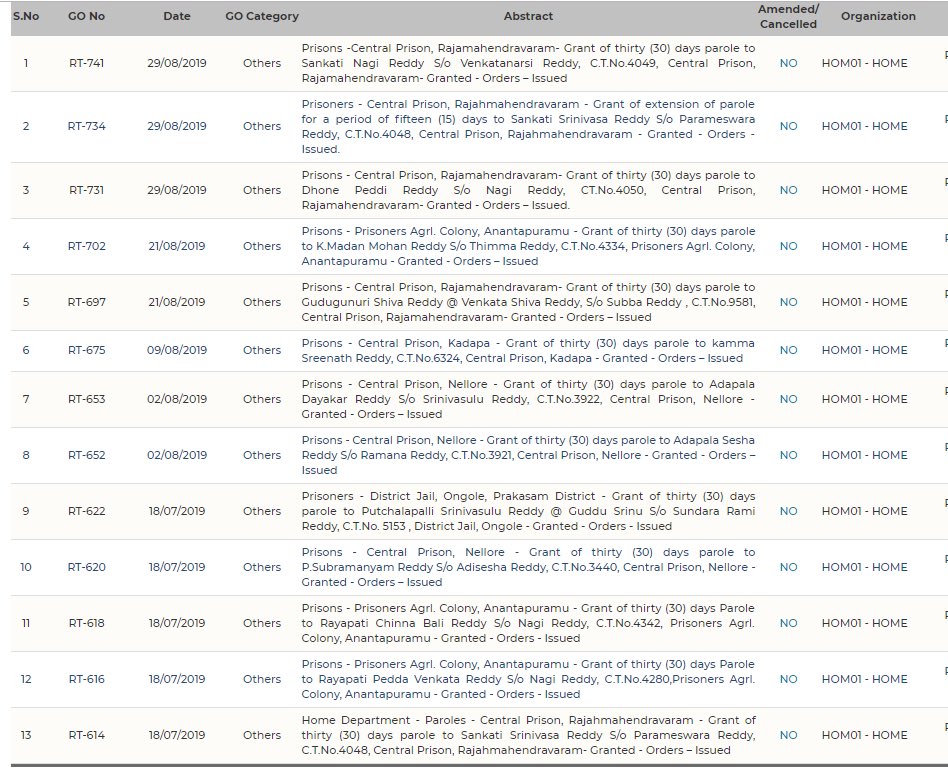Click abstract about K.Madan Mohan Reddy parole
The width and height of the screenshot is (948, 776).
coord(528,247)
